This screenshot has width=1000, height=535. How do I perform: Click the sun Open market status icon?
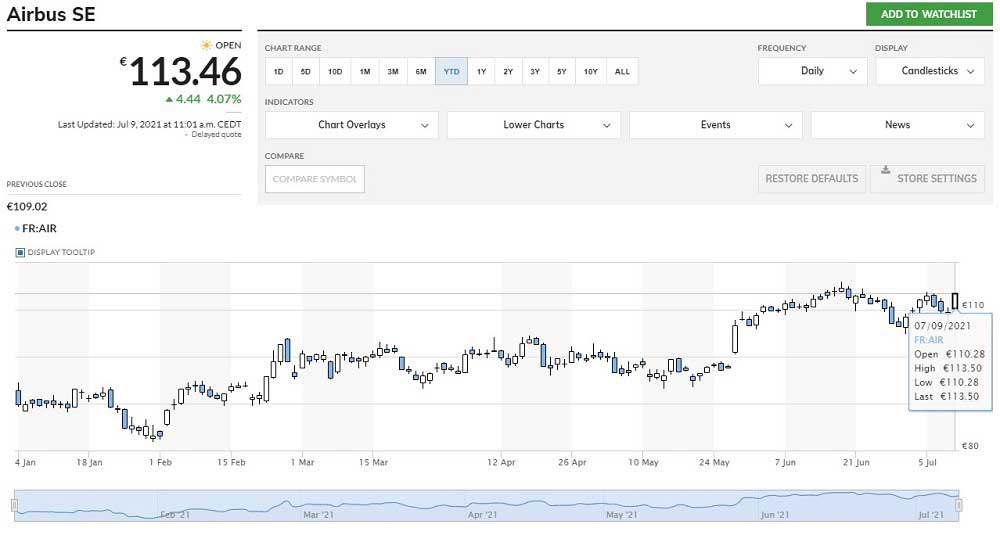point(206,45)
